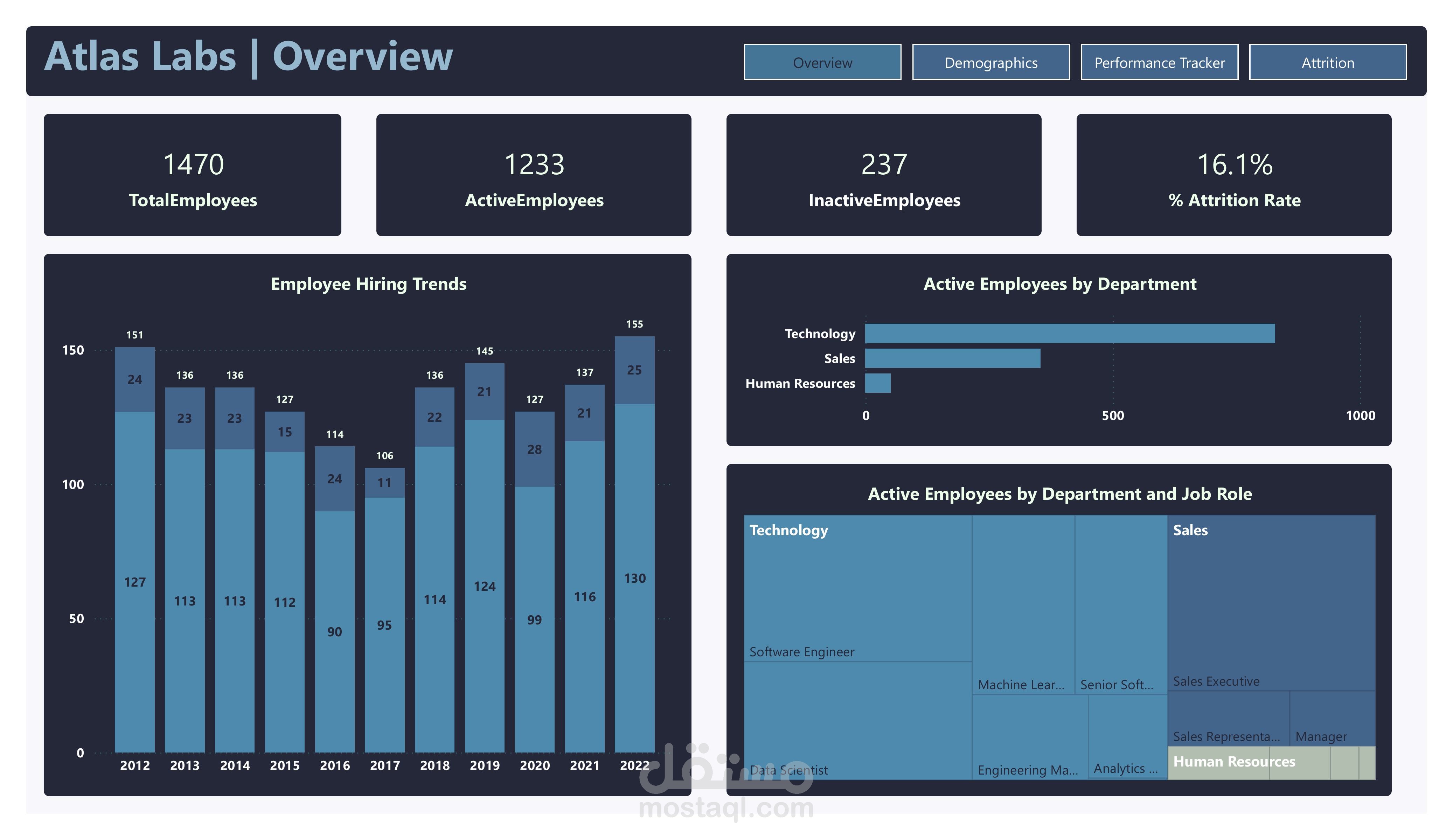Select the Human Resources department bar
Image resolution: width=1453 pixels, height=840 pixels.
[x=877, y=383]
